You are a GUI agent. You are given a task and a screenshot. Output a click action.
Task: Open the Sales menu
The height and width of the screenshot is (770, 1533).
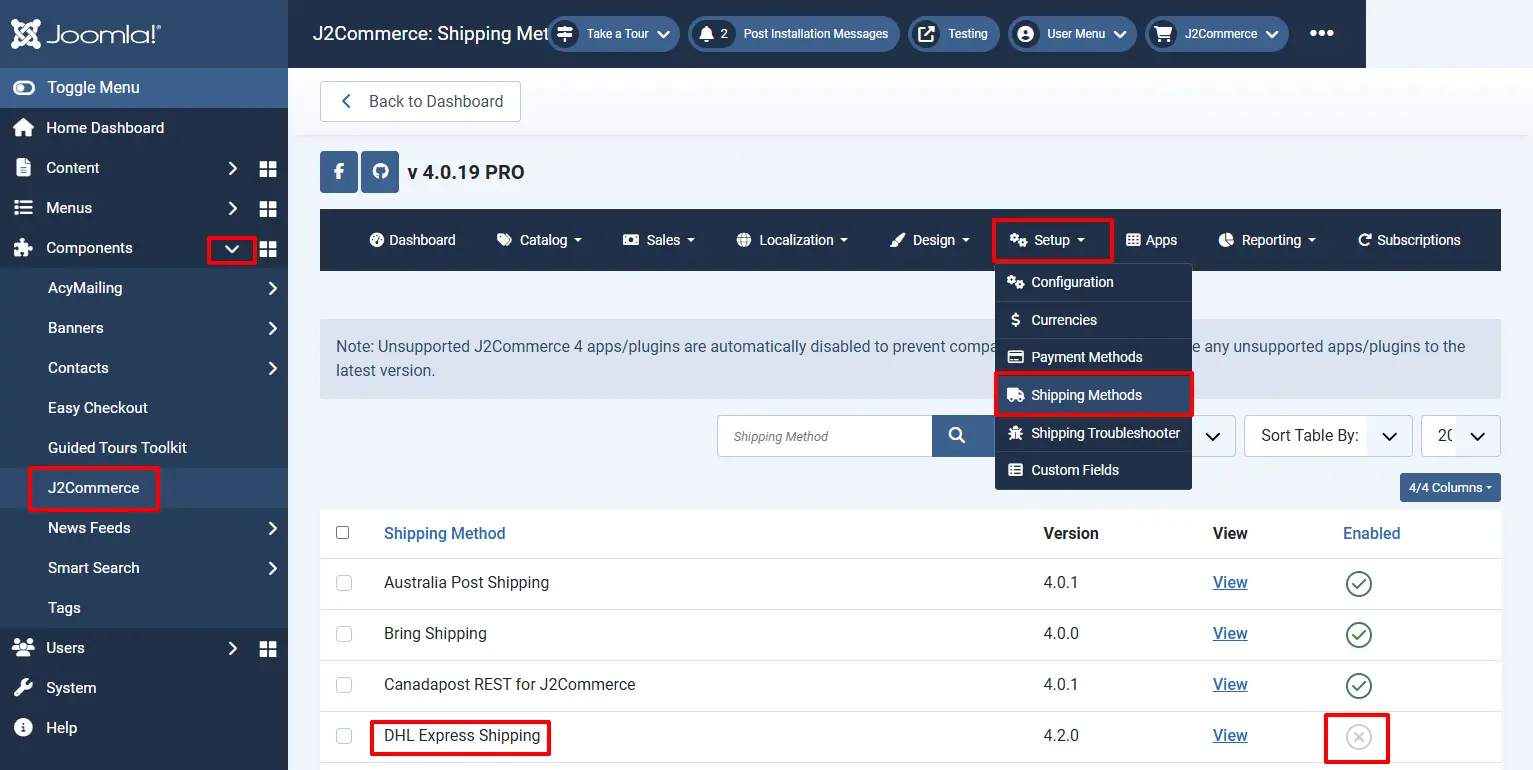click(658, 240)
